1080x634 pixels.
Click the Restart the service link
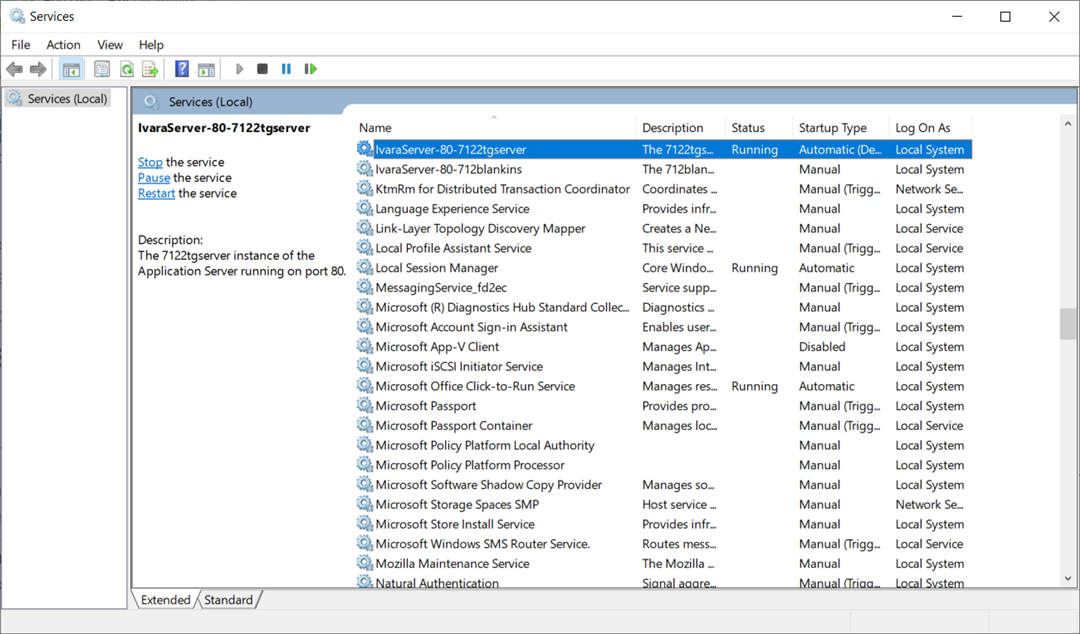[x=156, y=194]
